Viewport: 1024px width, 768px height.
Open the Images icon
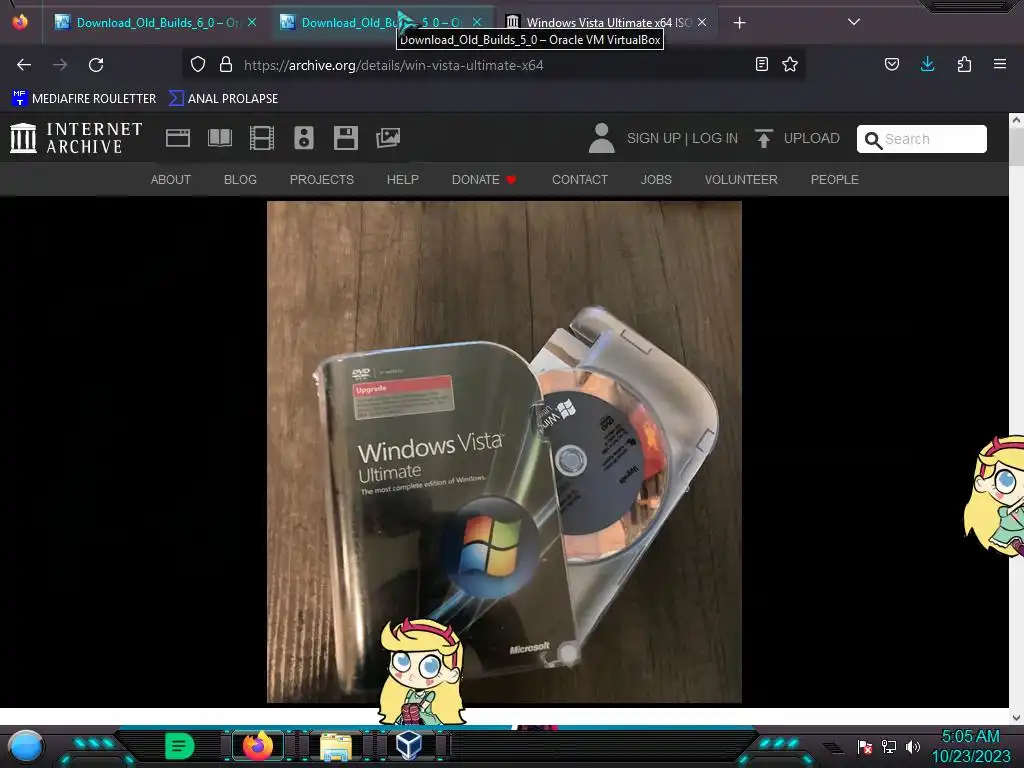(388, 138)
